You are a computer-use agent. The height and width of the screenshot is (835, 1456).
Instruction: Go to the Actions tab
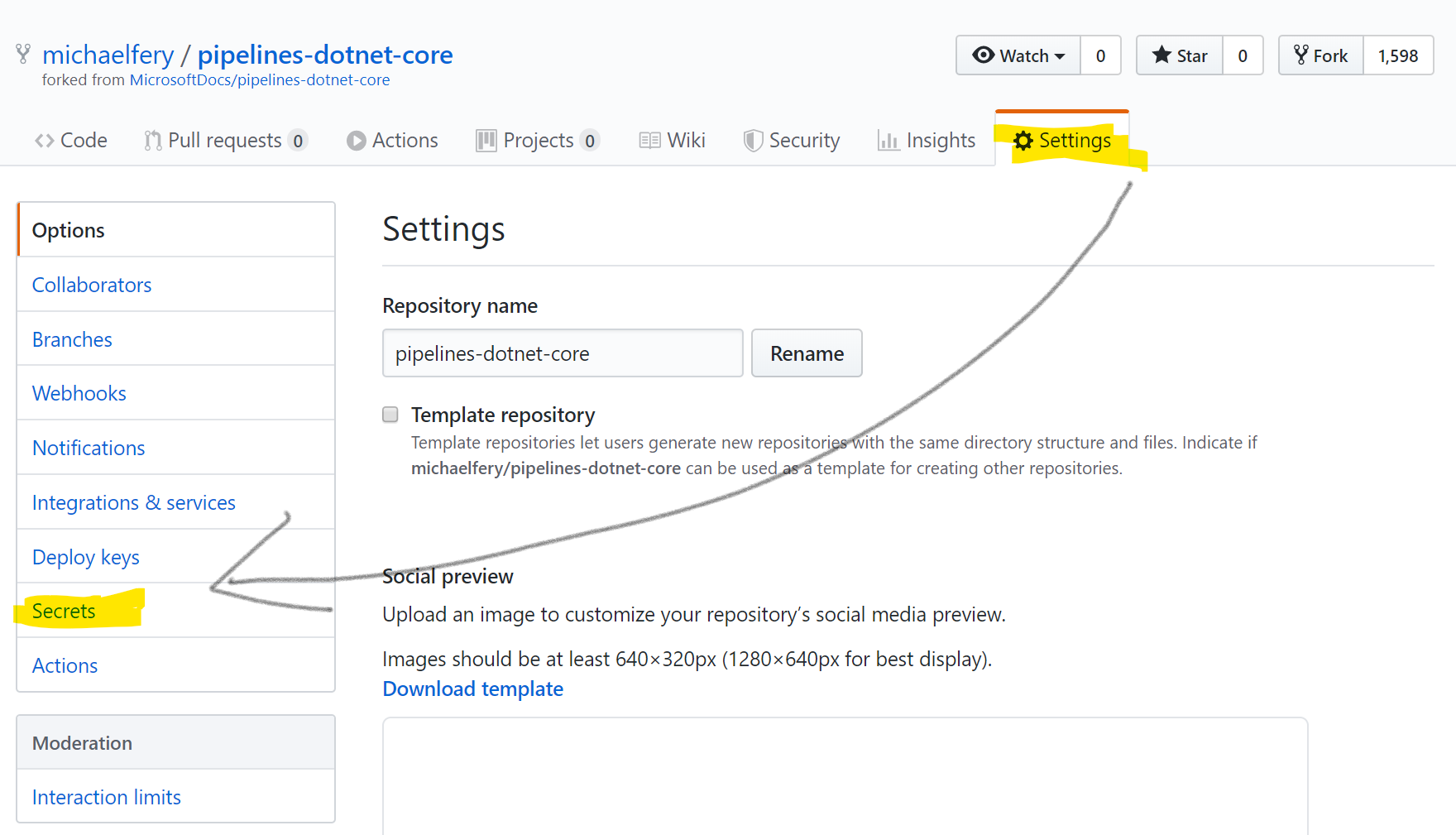coord(392,141)
